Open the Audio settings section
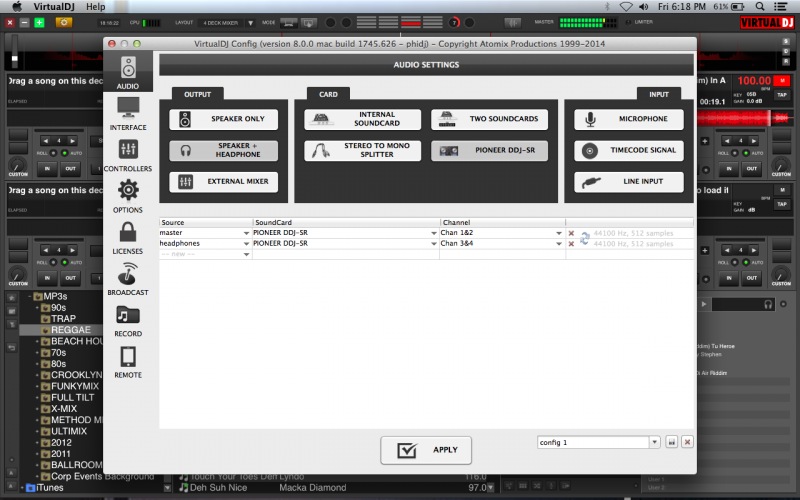The width and height of the screenshot is (800, 500). tap(128, 72)
